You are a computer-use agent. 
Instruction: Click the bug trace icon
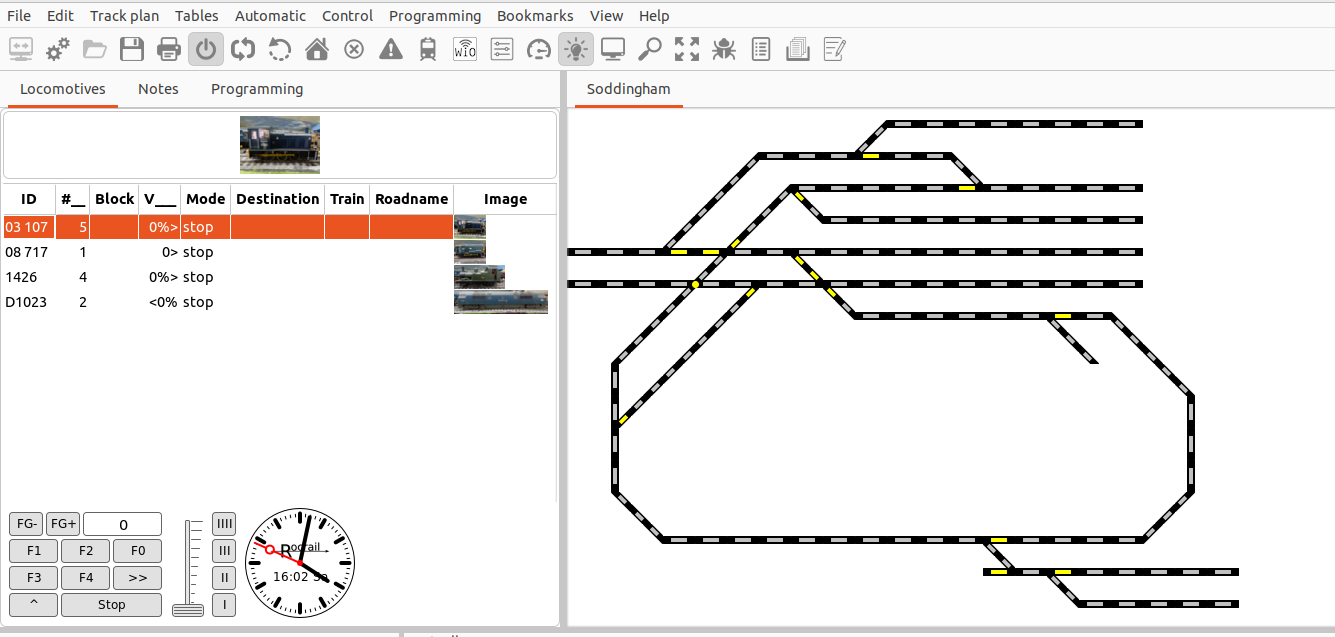(724, 49)
